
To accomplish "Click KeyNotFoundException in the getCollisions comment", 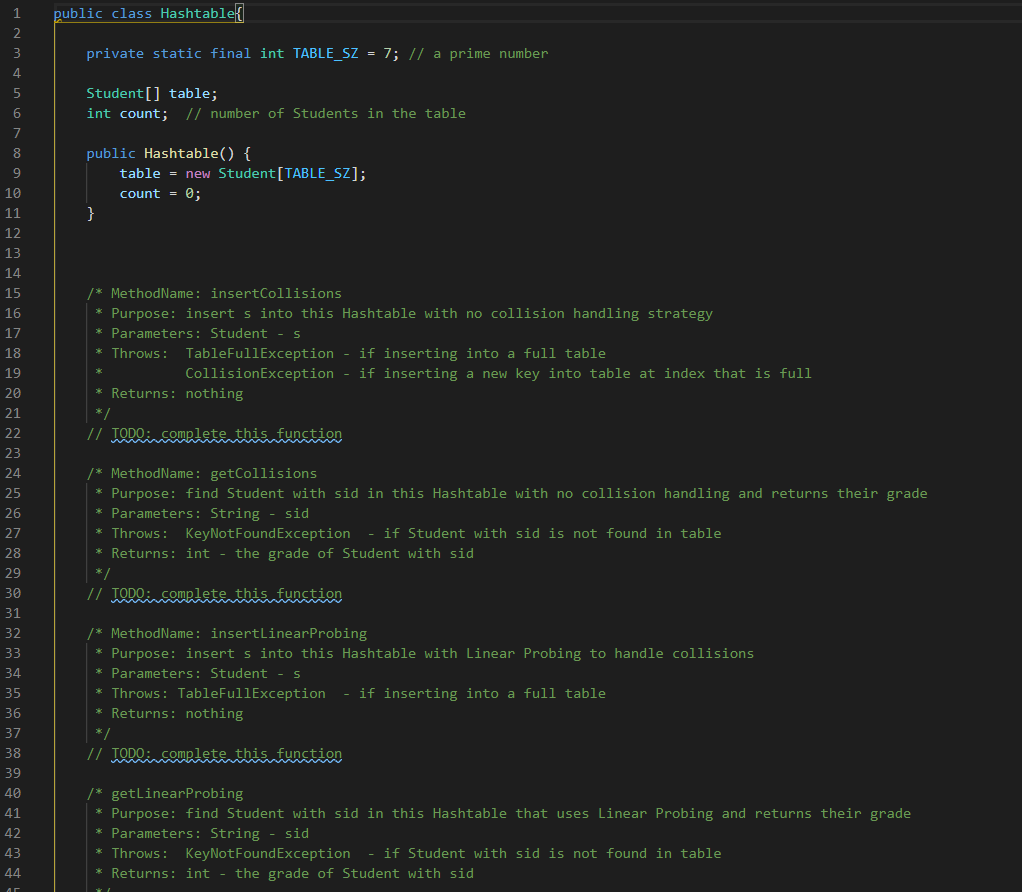I will pos(267,533).
